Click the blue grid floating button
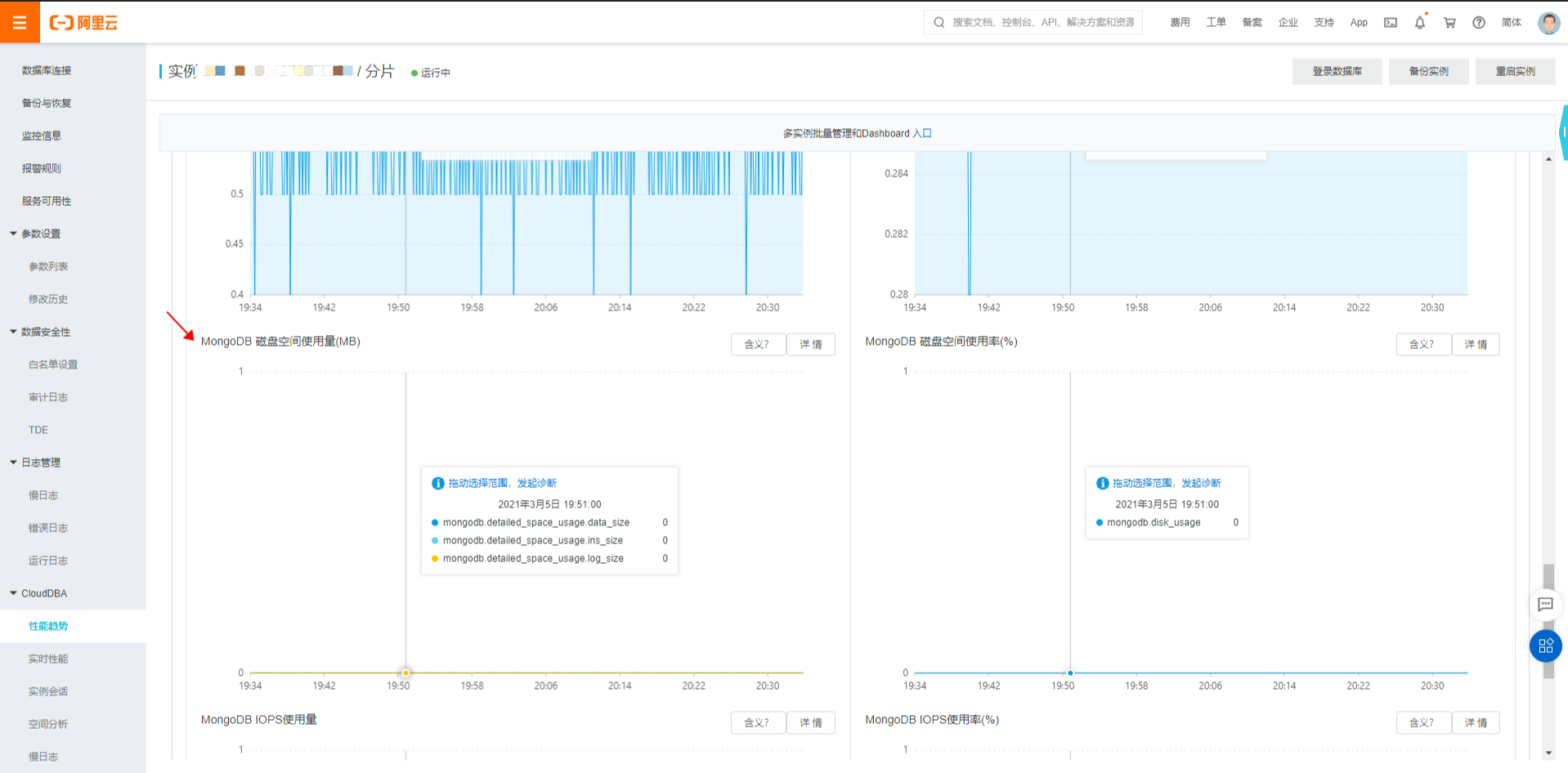Image resolution: width=1568 pixels, height=773 pixels. 1545,646
